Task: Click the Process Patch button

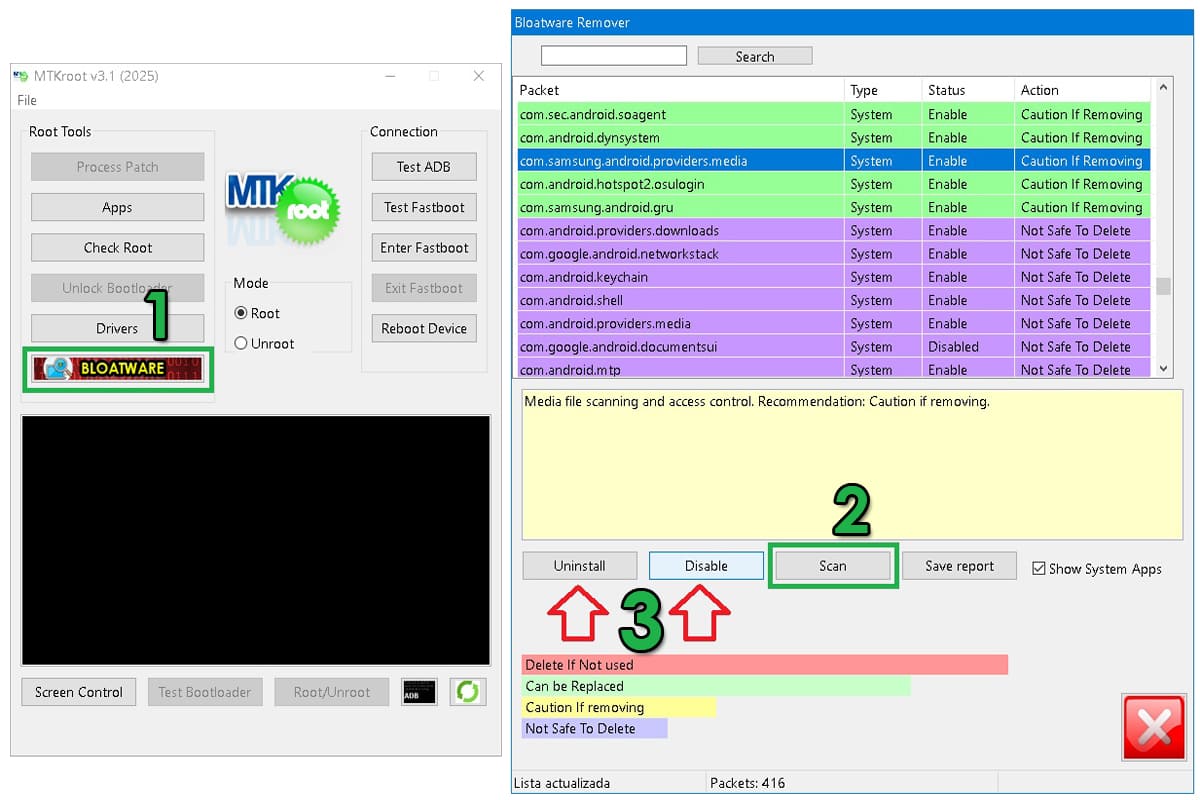Action: (118, 166)
